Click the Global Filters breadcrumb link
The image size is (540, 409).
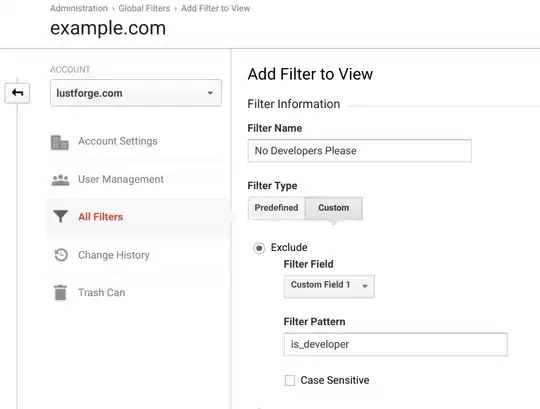(144, 8)
